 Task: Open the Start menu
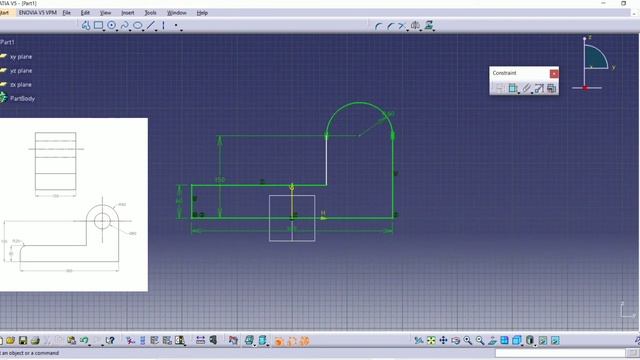pos(4,13)
